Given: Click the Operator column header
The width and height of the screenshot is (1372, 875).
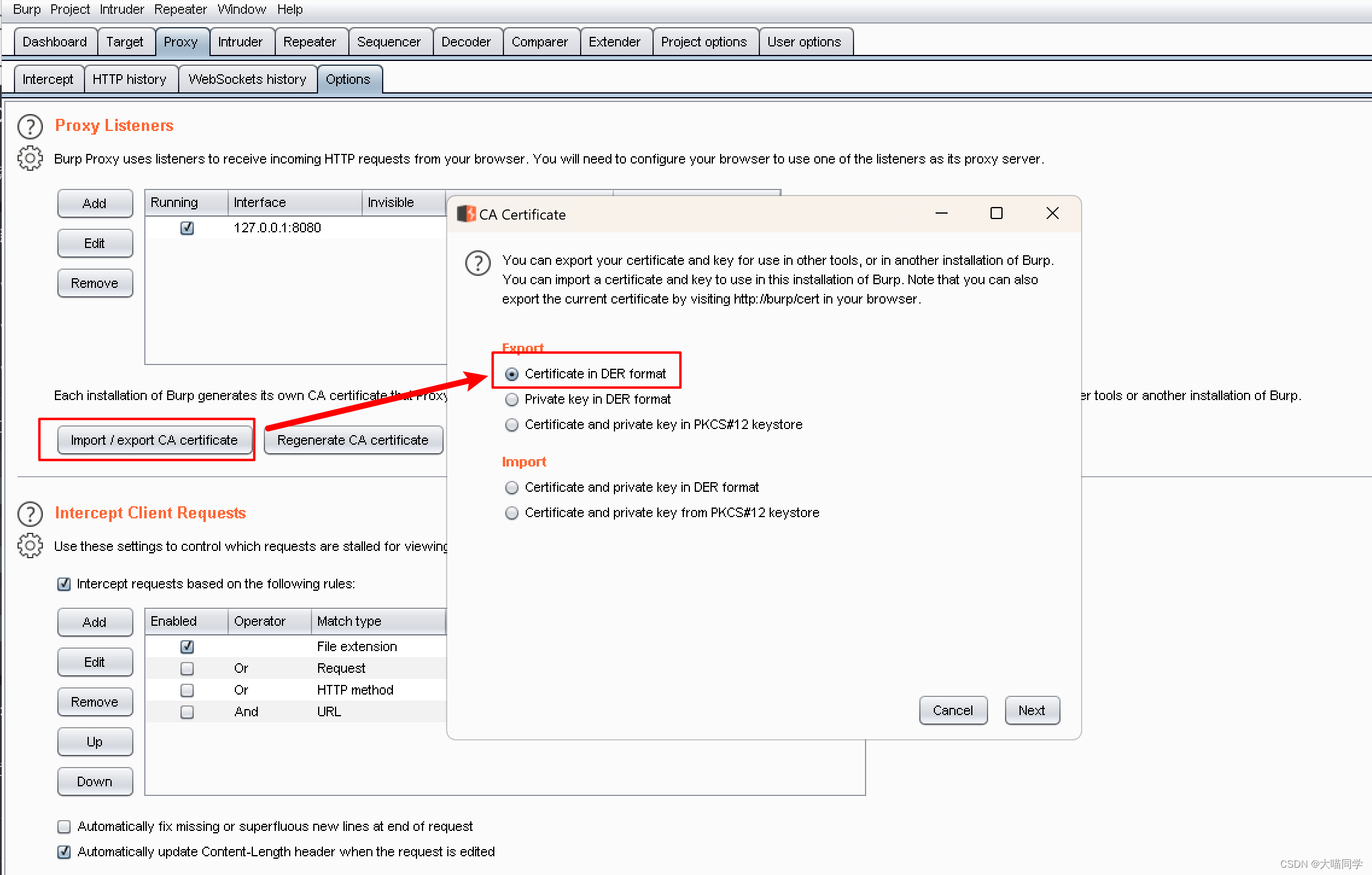Looking at the screenshot, I should (269, 622).
